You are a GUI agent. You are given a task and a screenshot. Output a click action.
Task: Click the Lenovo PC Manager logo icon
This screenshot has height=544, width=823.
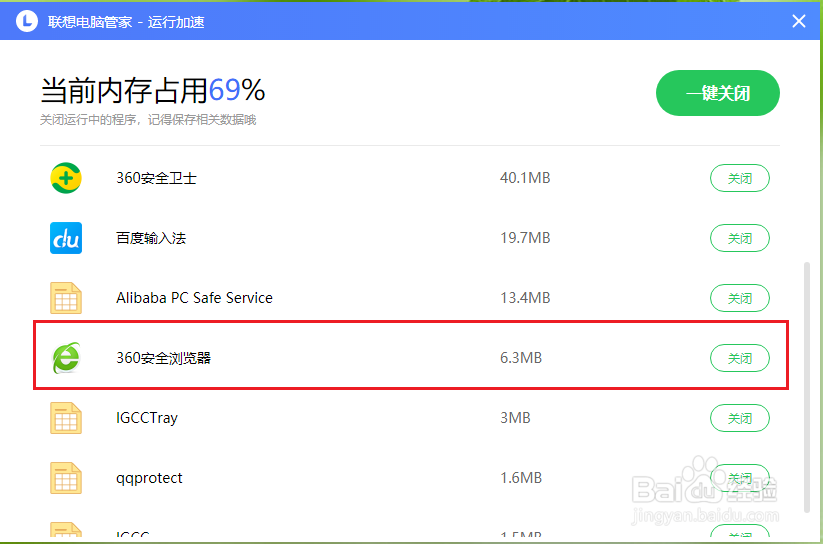27,22
